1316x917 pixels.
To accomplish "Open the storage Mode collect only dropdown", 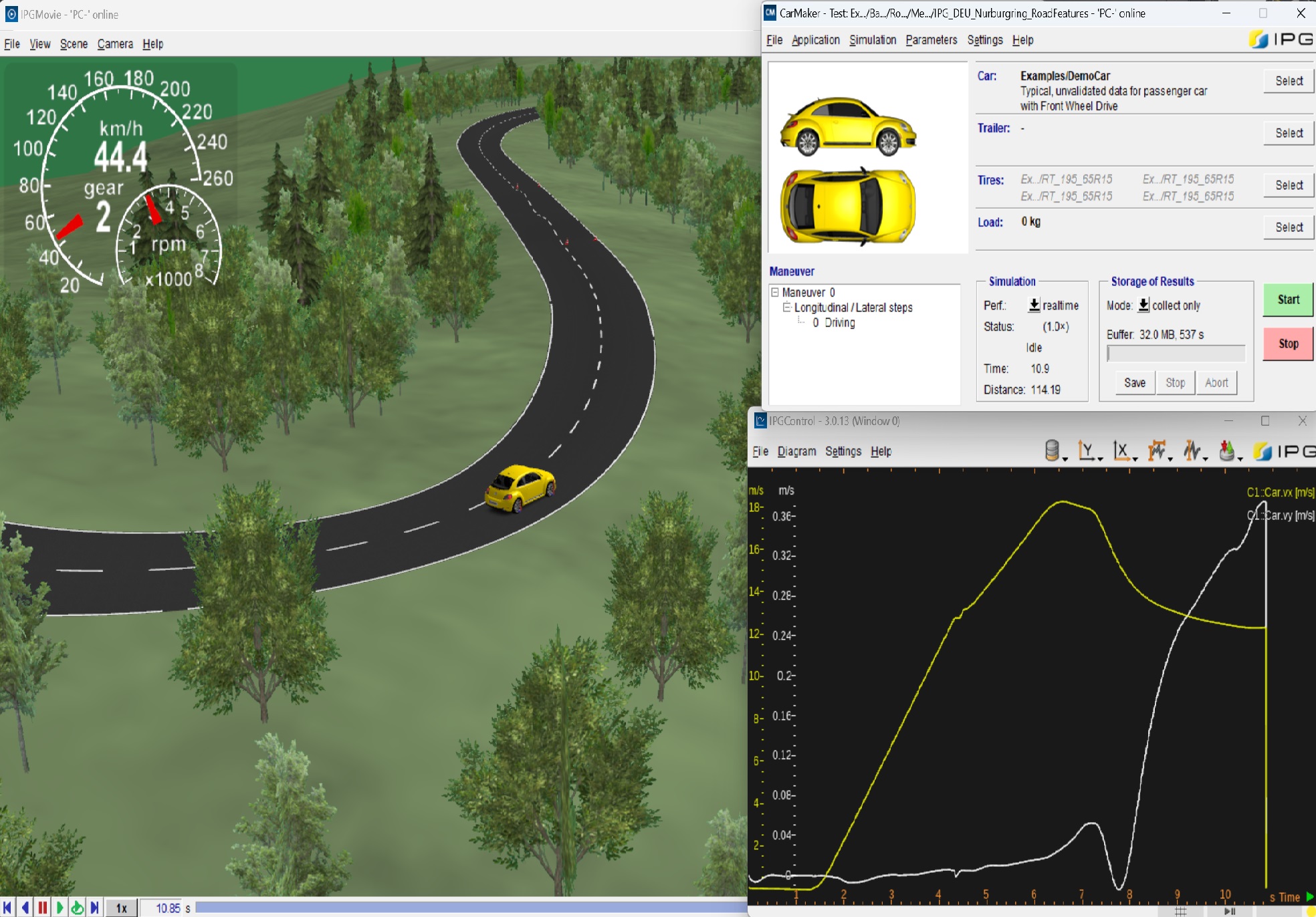I will (1143, 305).
